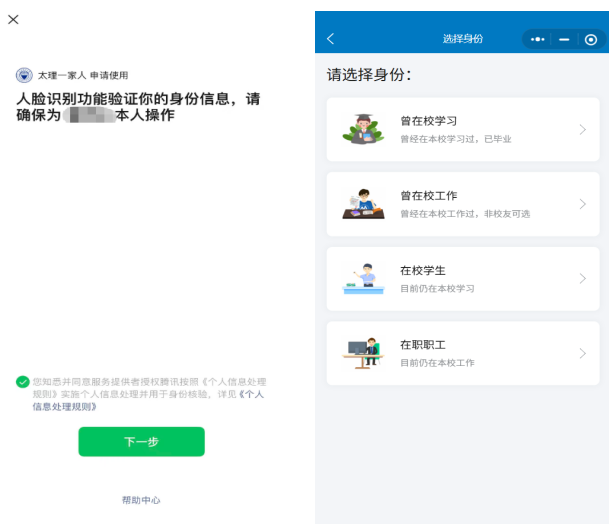Go back using the header back arrow
This screenshot has height=527, width=614.
(x=331, y=39)
